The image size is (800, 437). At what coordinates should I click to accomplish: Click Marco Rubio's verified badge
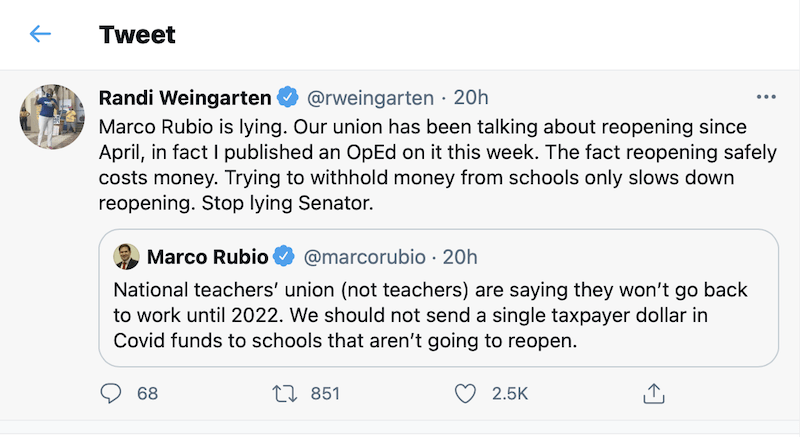click(x=283, y=257)
